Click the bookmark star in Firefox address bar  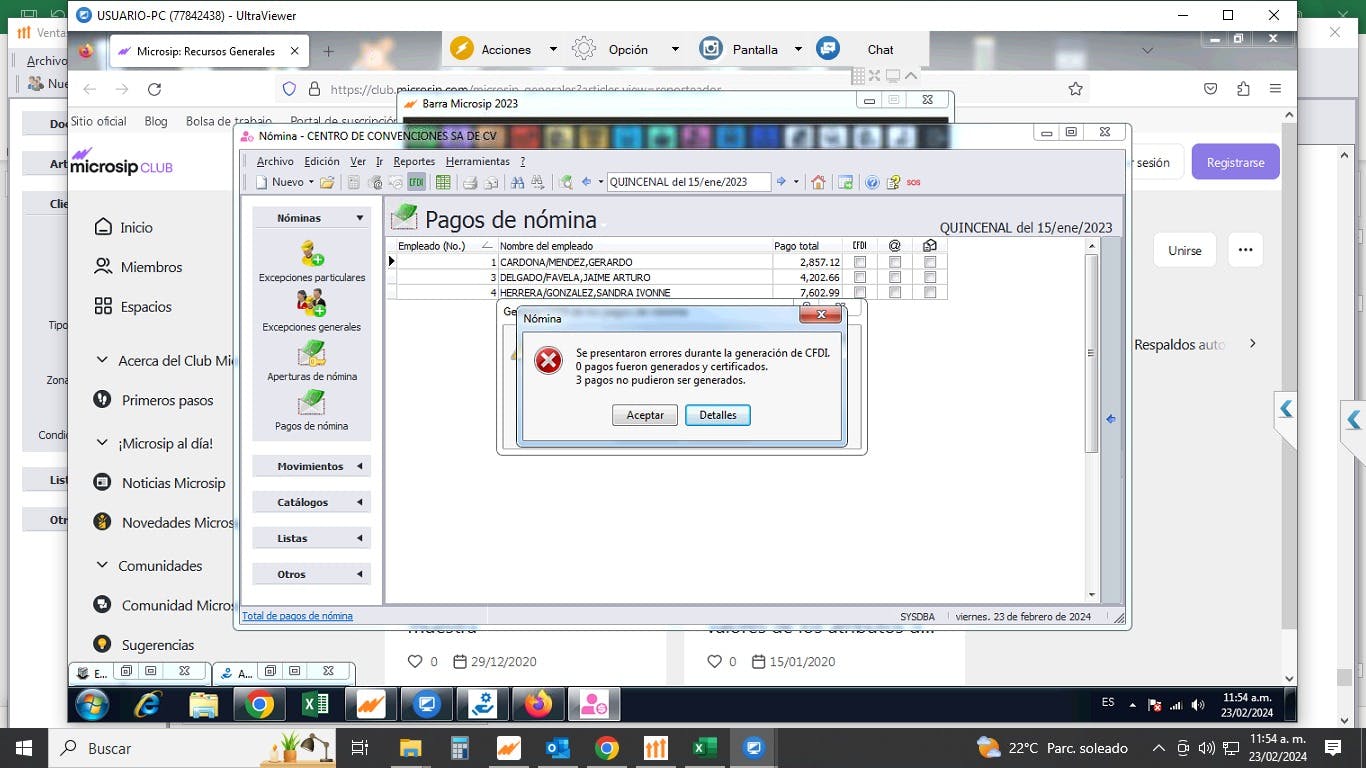pos(1075,89)
